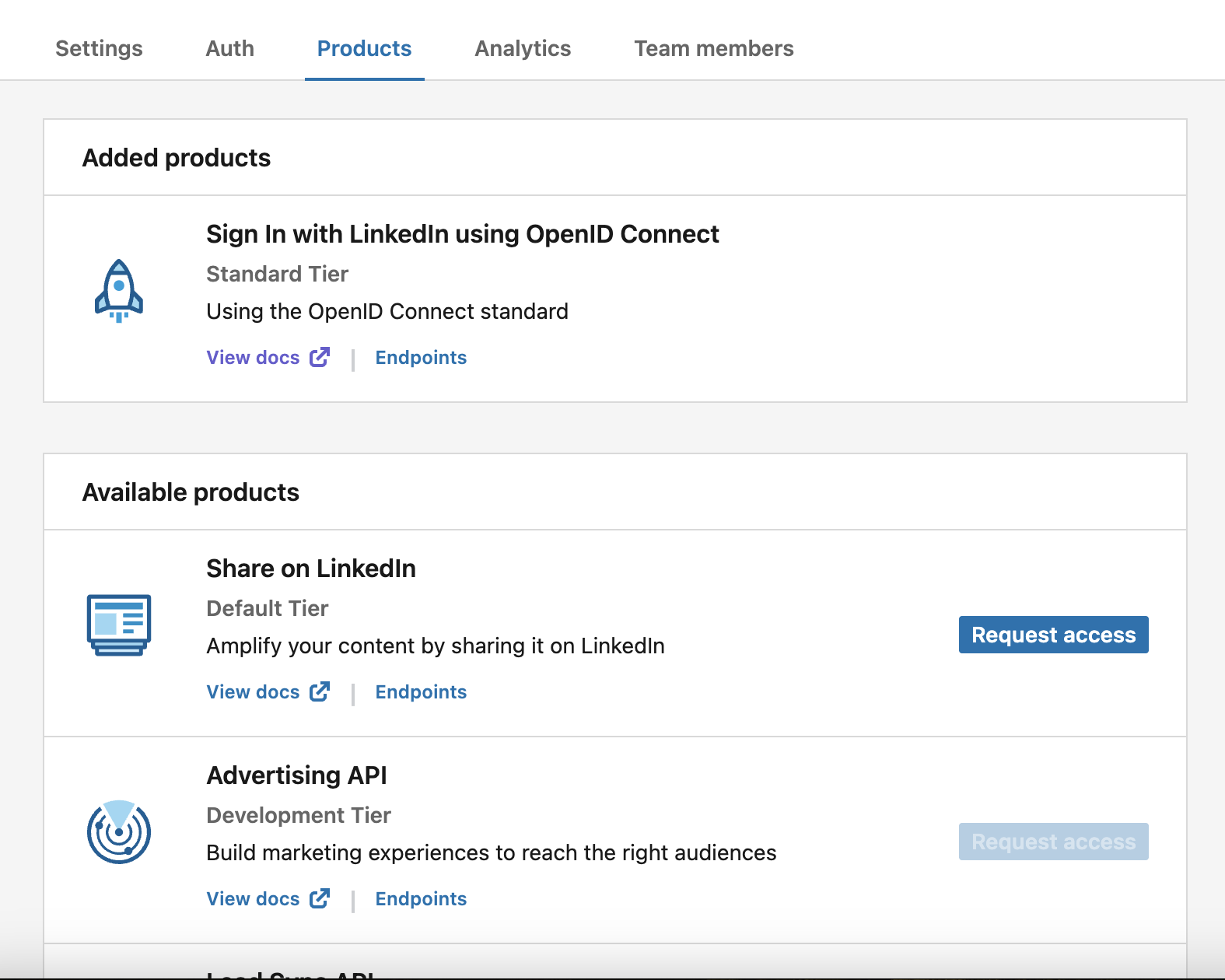Open Endpoints for Sign In with LinkedIn

point(421,358)
